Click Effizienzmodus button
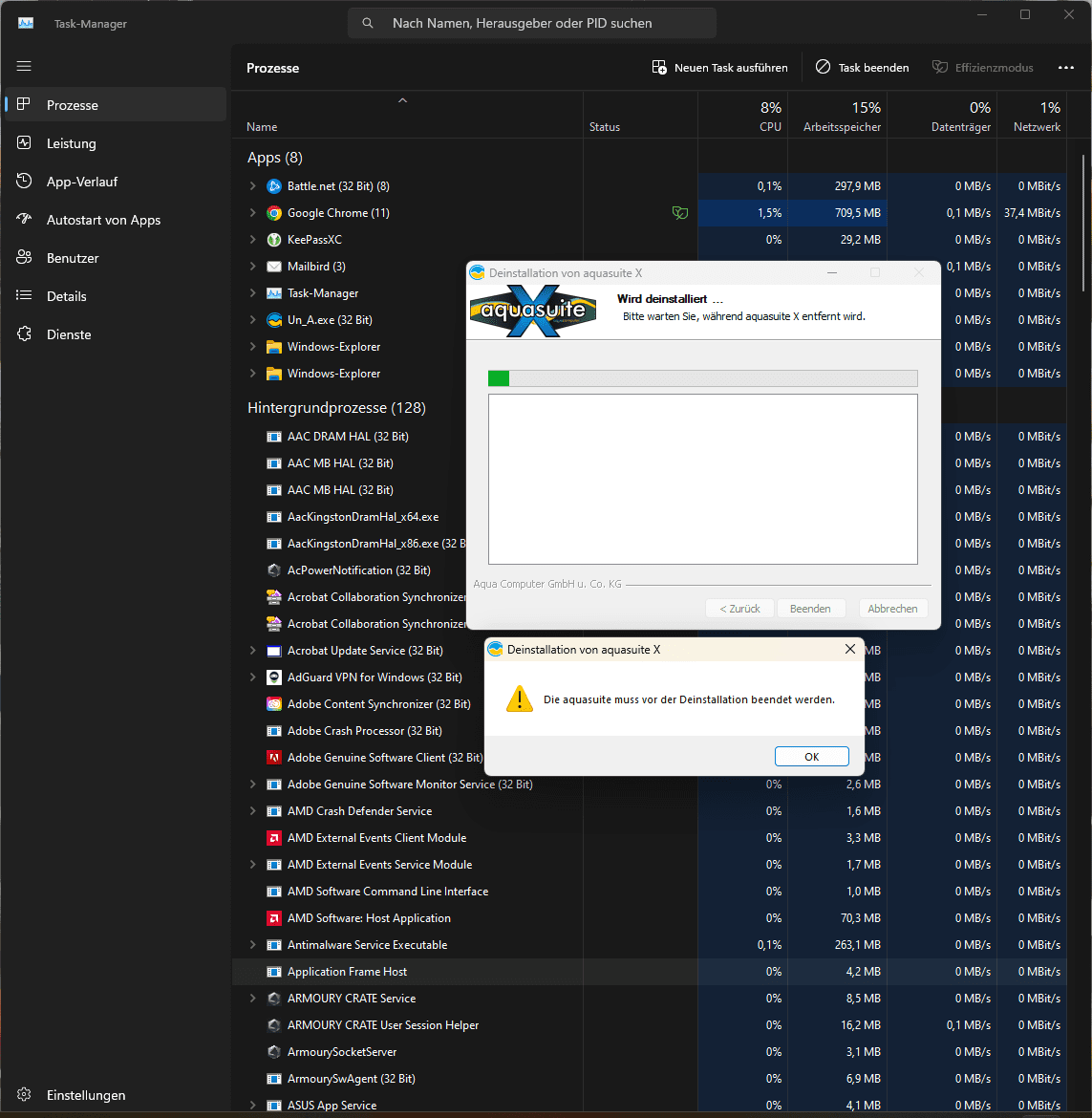 [x=982, y=68]
